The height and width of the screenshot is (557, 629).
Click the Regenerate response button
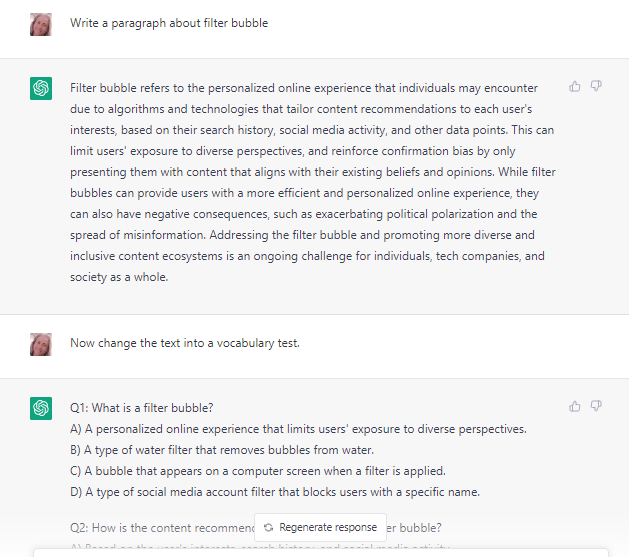tap(320, 527)
